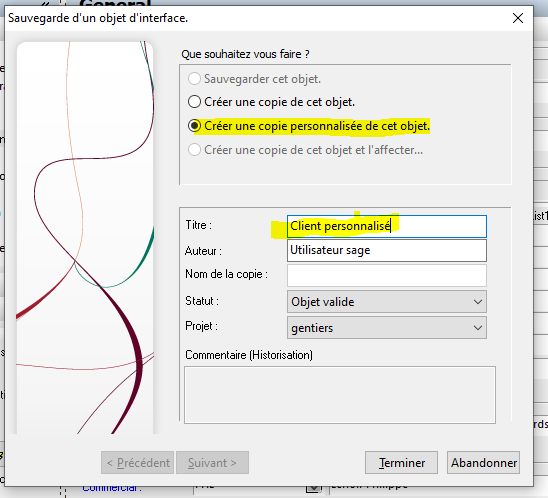Click the Terminer button
Viewport: 548px width, 498px height.
pyautogui.click(x=401, y=463)
